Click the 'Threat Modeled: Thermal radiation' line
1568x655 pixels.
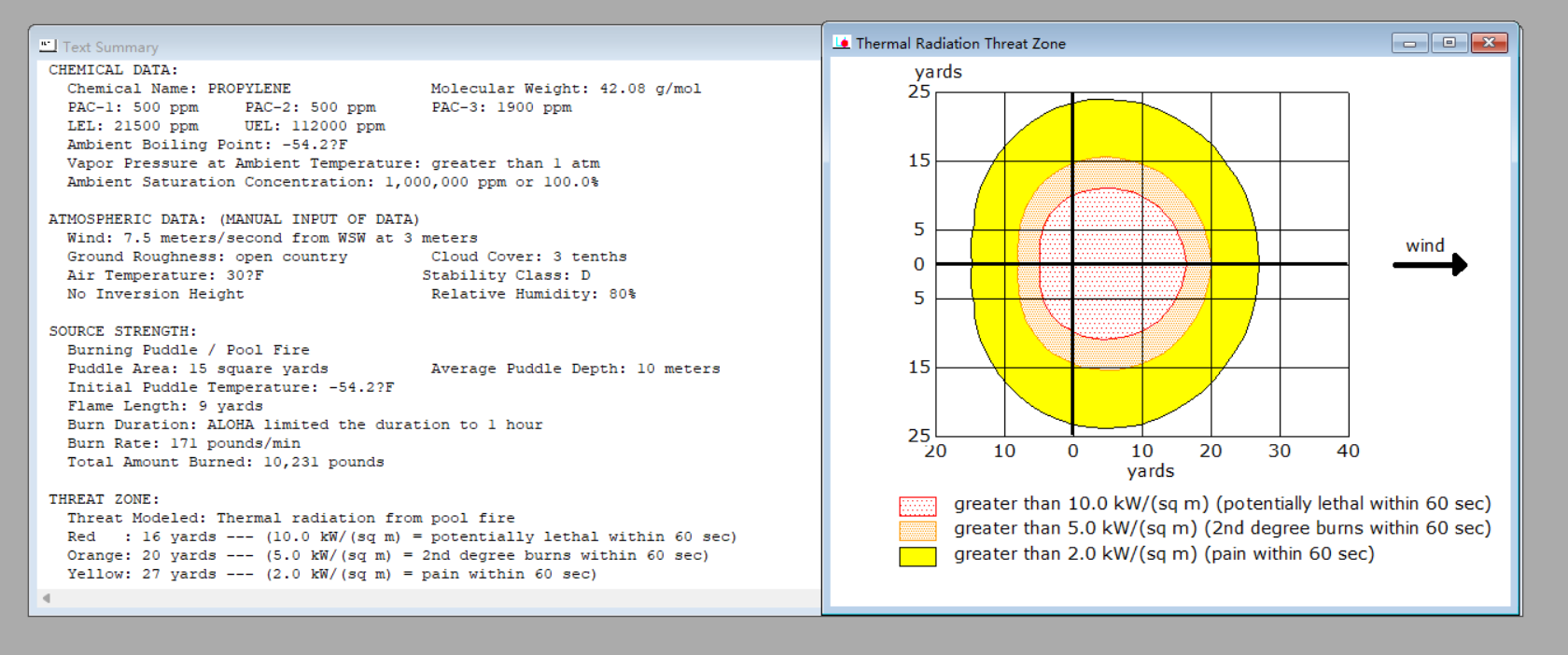(x=291, y=518)
